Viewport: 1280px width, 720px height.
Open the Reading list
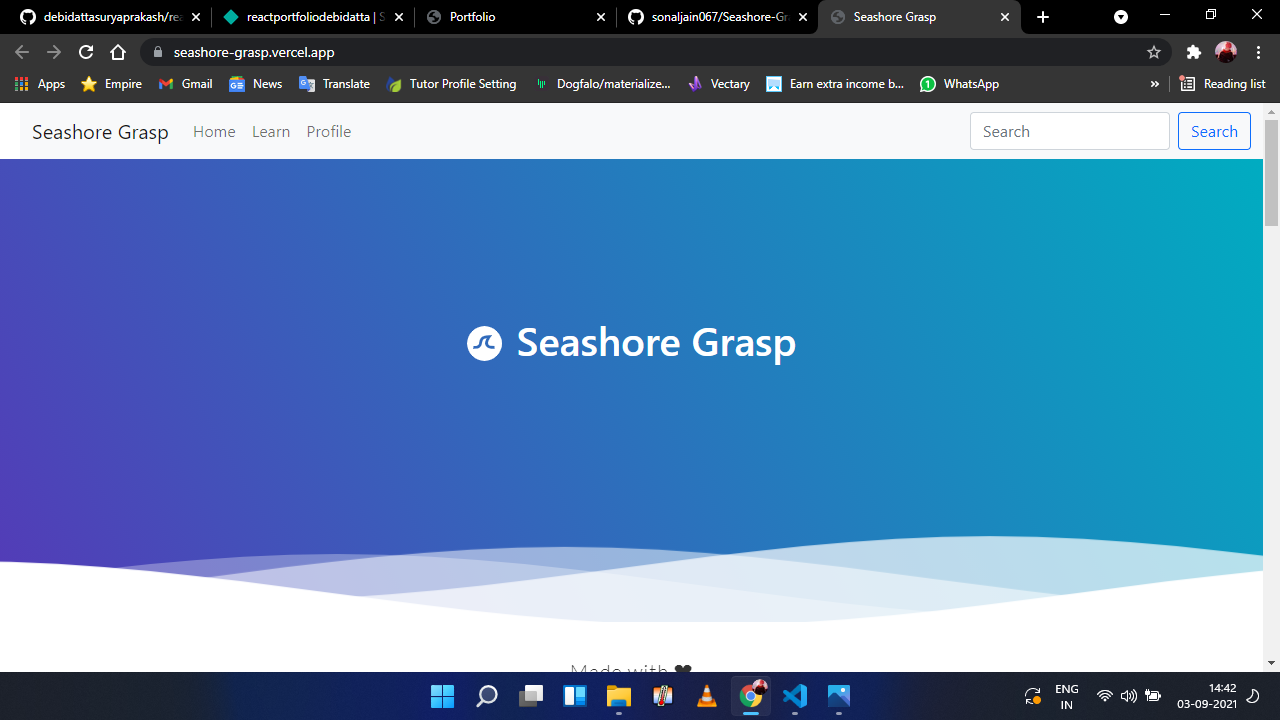coord(1223,84)
